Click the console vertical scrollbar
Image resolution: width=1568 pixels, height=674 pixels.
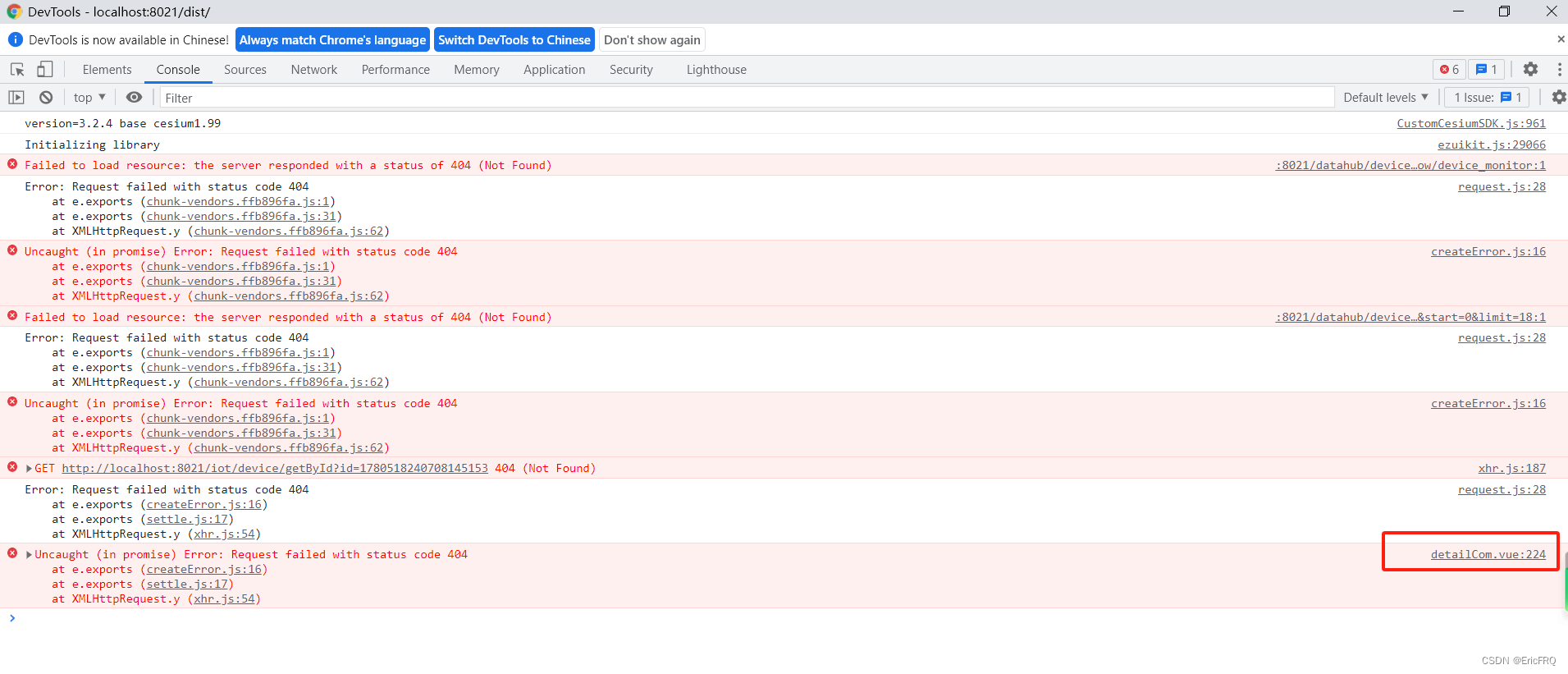(x=1566, y=581)
